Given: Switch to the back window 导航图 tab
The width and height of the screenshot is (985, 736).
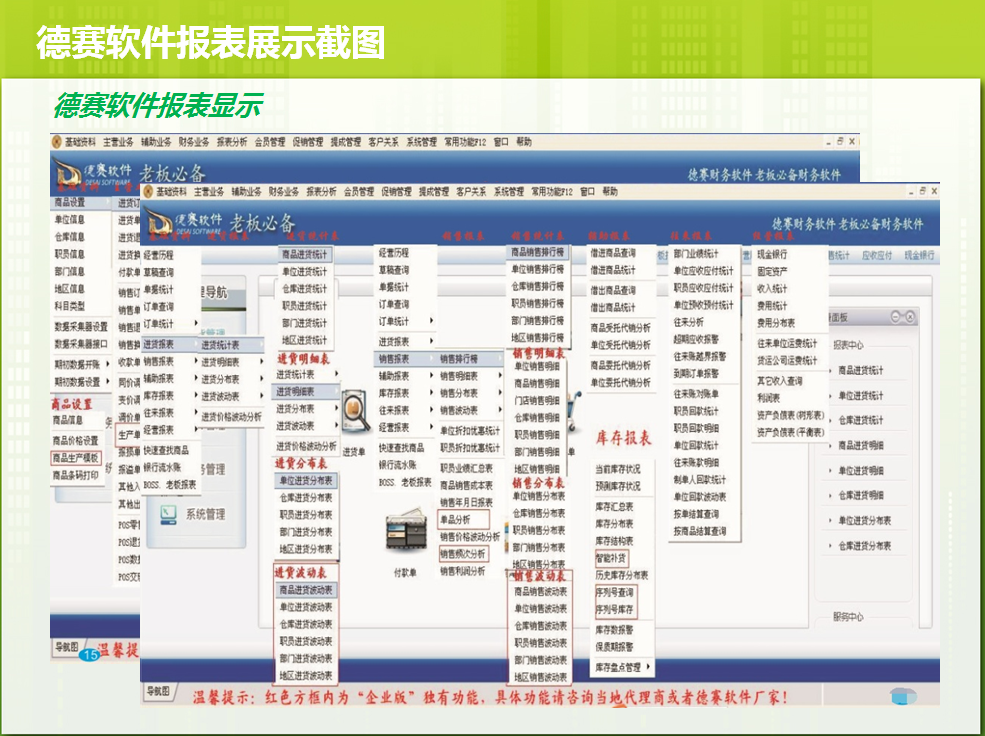Looking at the screenshot, I should pos(67,647).
